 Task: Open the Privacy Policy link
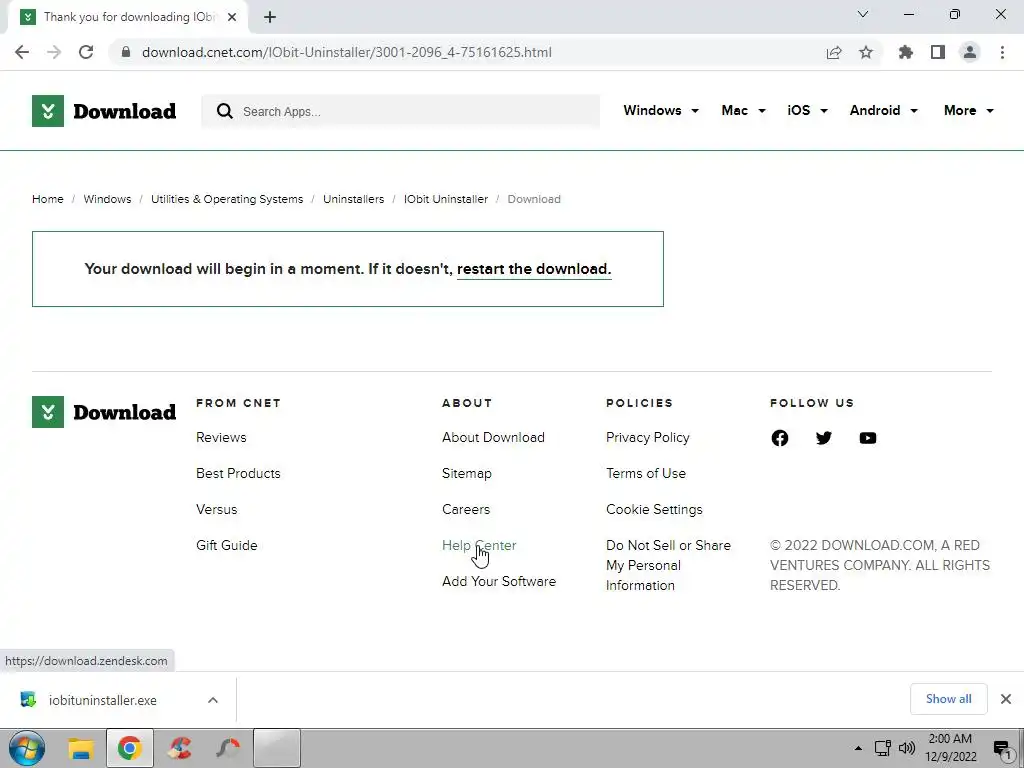pyautogui.click(x=648, y=438)
